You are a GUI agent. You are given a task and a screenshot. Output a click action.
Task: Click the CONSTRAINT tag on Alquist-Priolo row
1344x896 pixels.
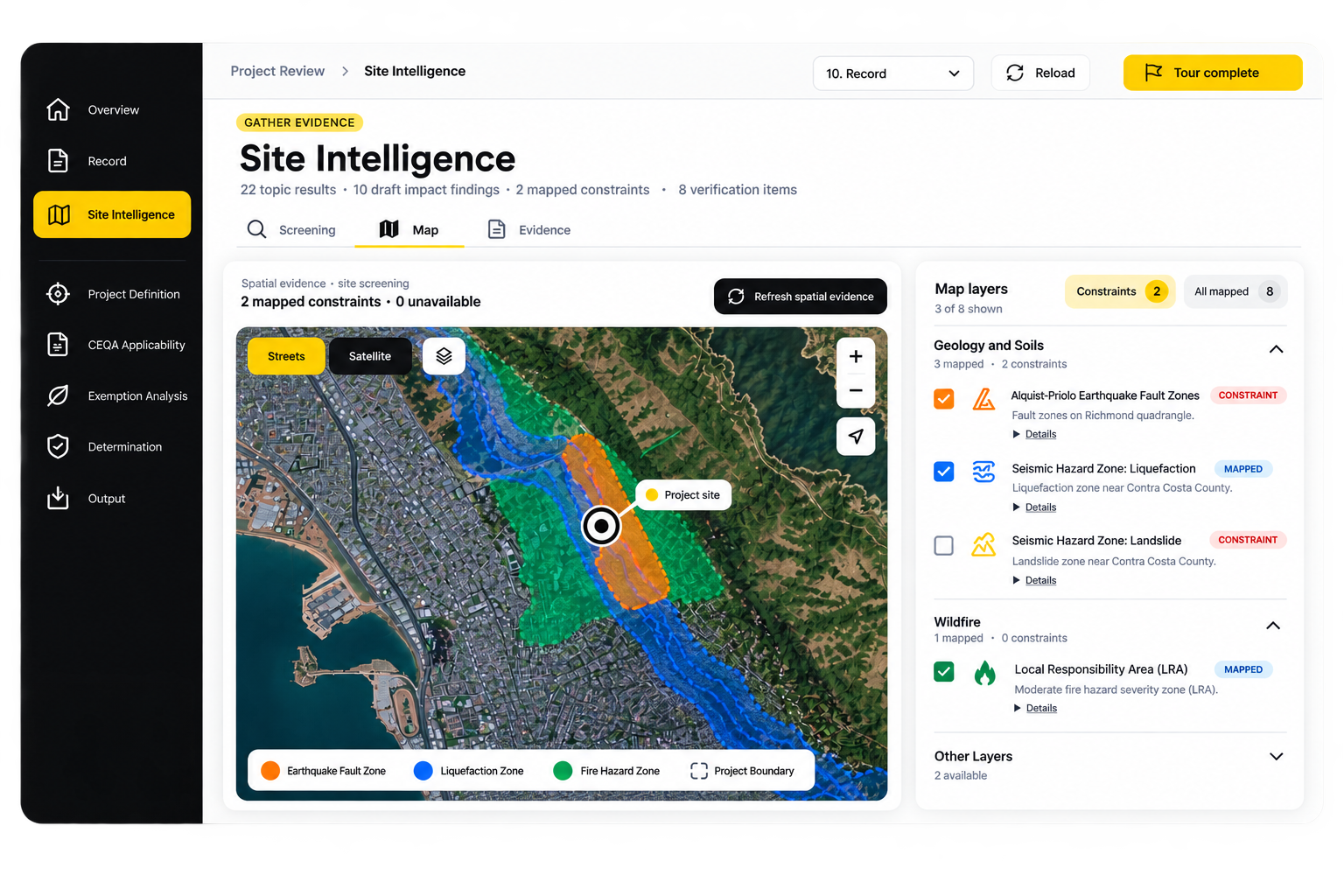(1248, 395)
